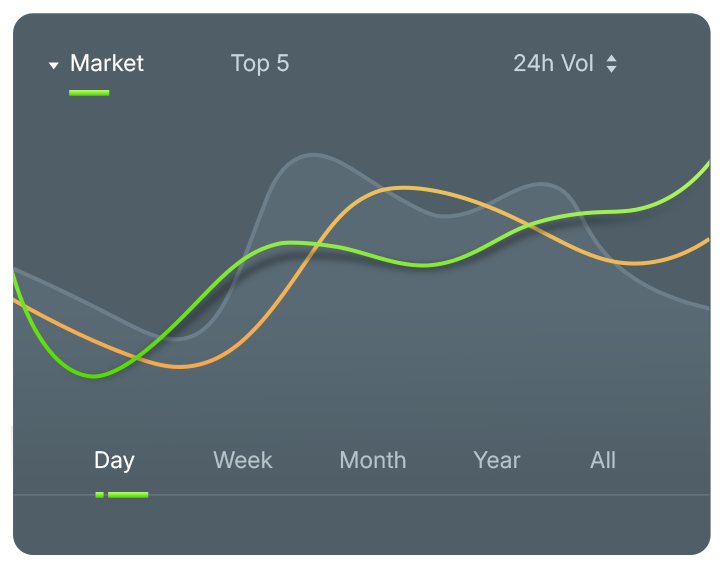Click the small green dot left of Day indicator
Screen dimensions: 724x569
pos(99,494)
